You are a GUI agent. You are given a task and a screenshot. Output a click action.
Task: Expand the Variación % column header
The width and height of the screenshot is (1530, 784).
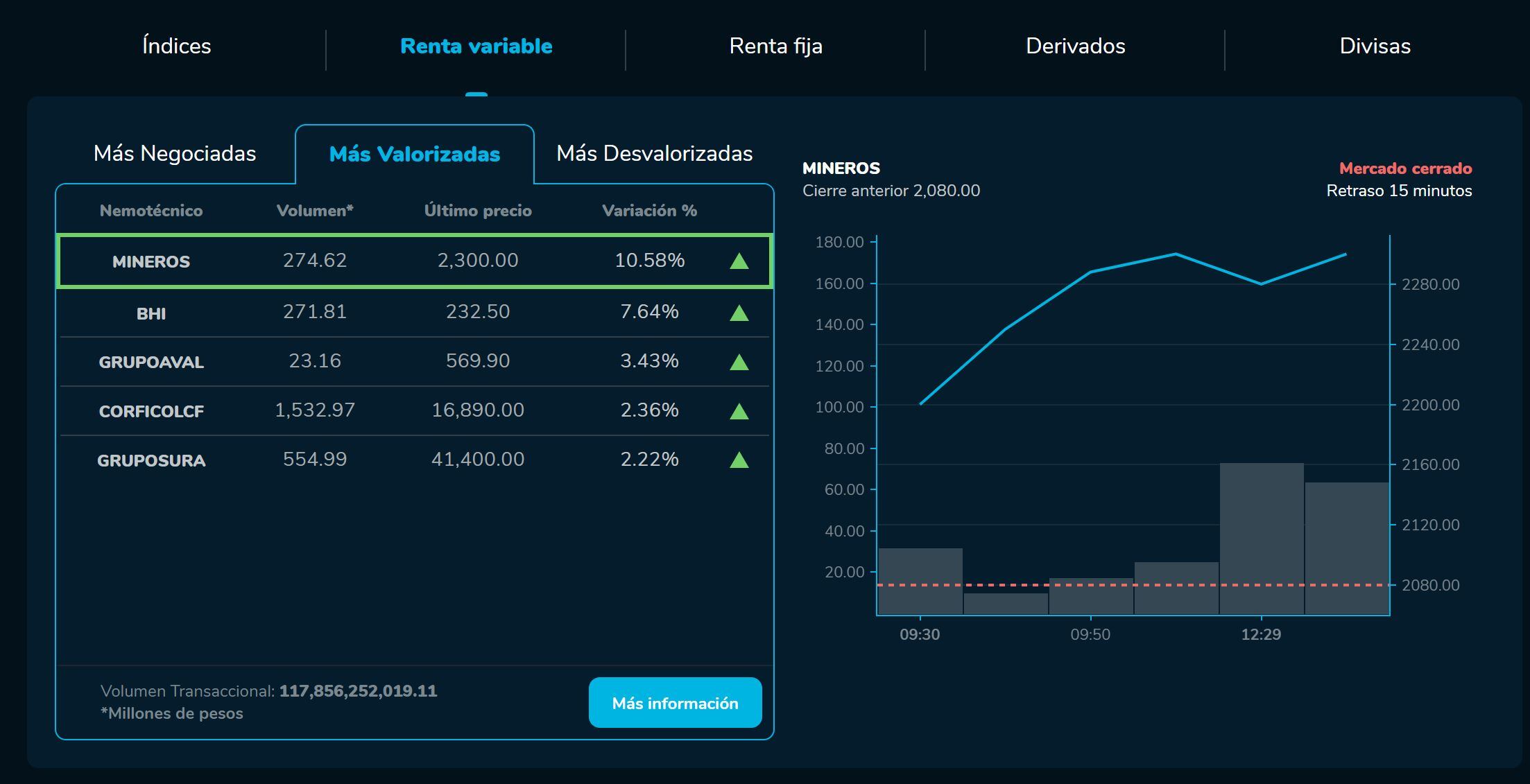click(650, 211)
